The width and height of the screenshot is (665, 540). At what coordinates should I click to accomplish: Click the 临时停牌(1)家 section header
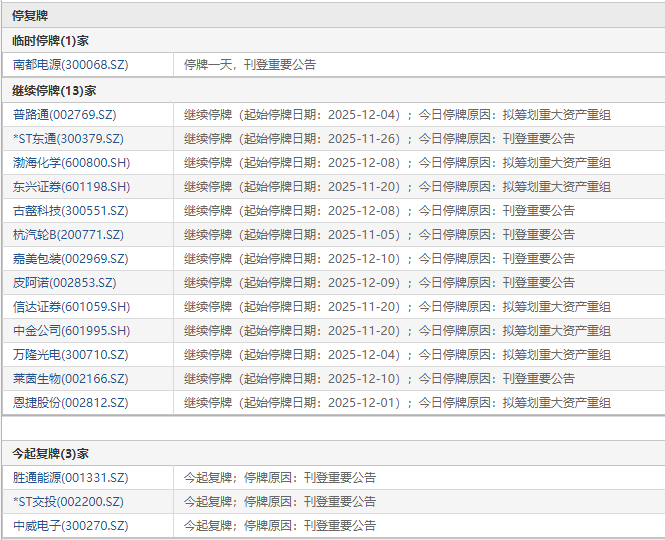(51, 41)
